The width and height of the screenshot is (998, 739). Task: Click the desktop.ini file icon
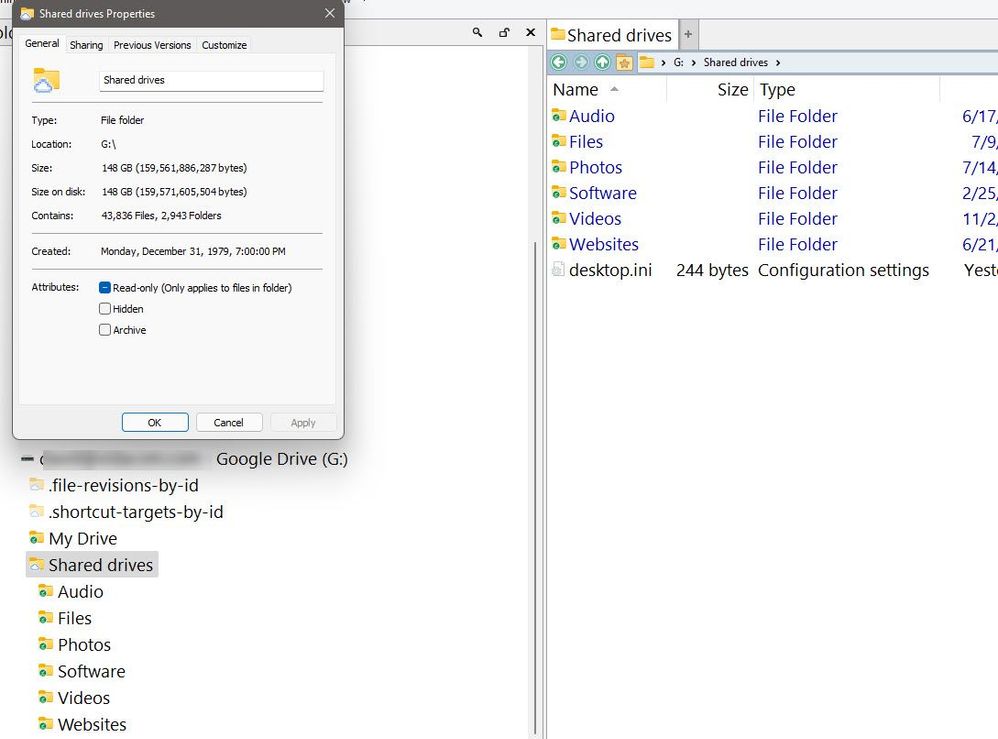(x=558, y=269)
